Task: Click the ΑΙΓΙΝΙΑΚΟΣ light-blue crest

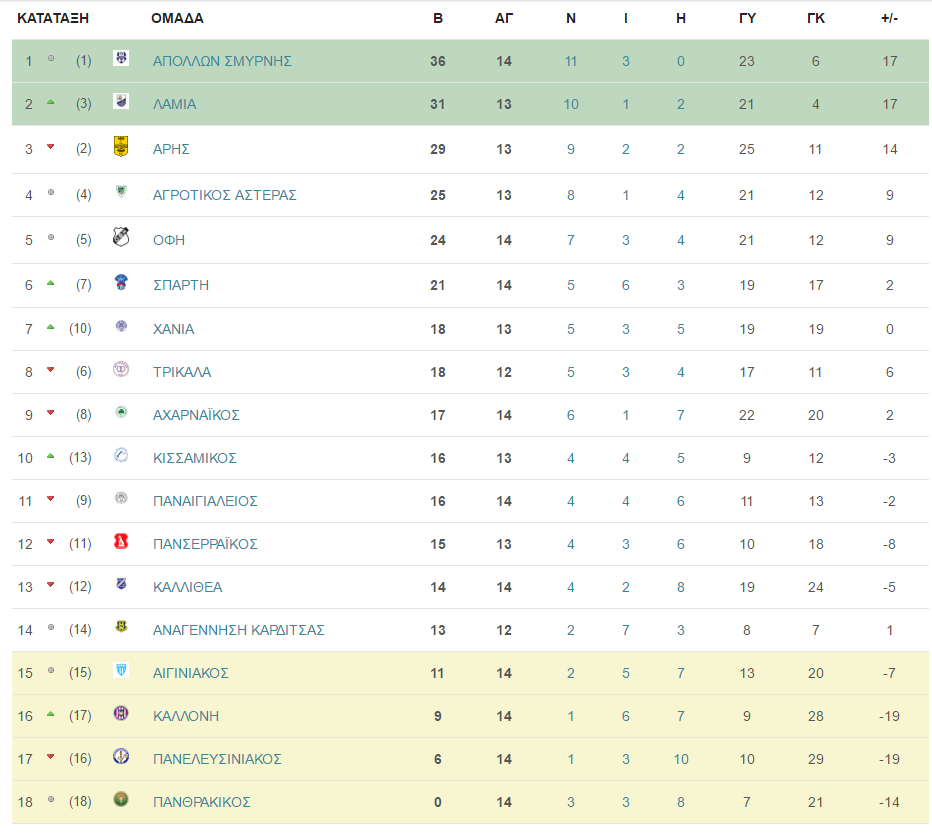Action: point(121,671)
